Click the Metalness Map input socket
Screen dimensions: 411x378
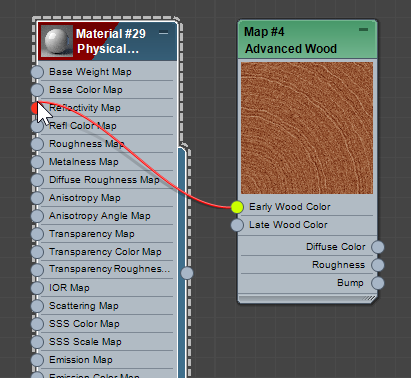(x=37, y=162)
